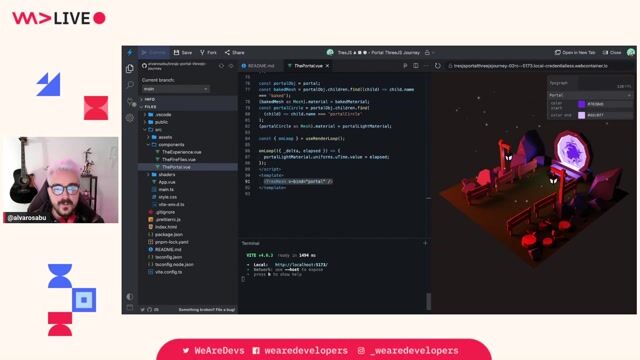This screenshot has height=360, width=640.
Task: Click the Close preview button
Action: (612, 53)
